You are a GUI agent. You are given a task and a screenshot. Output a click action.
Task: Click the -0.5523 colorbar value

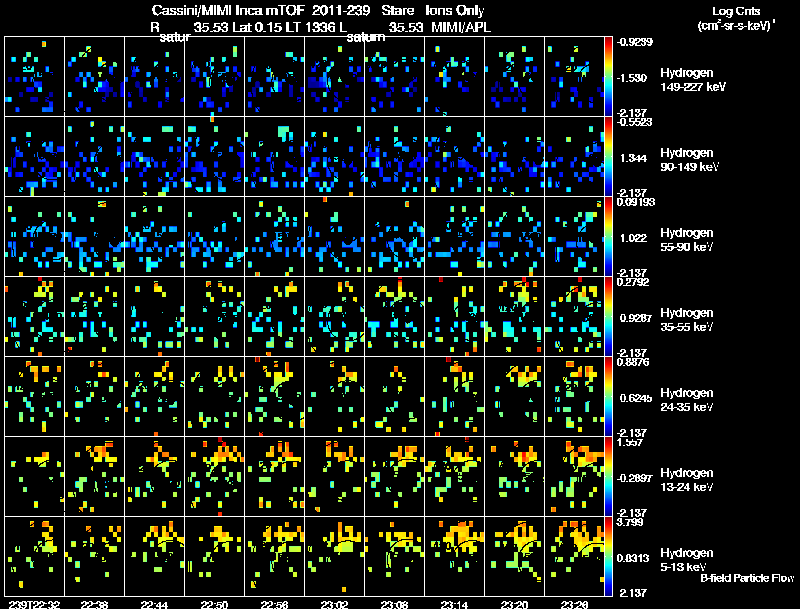635,122
